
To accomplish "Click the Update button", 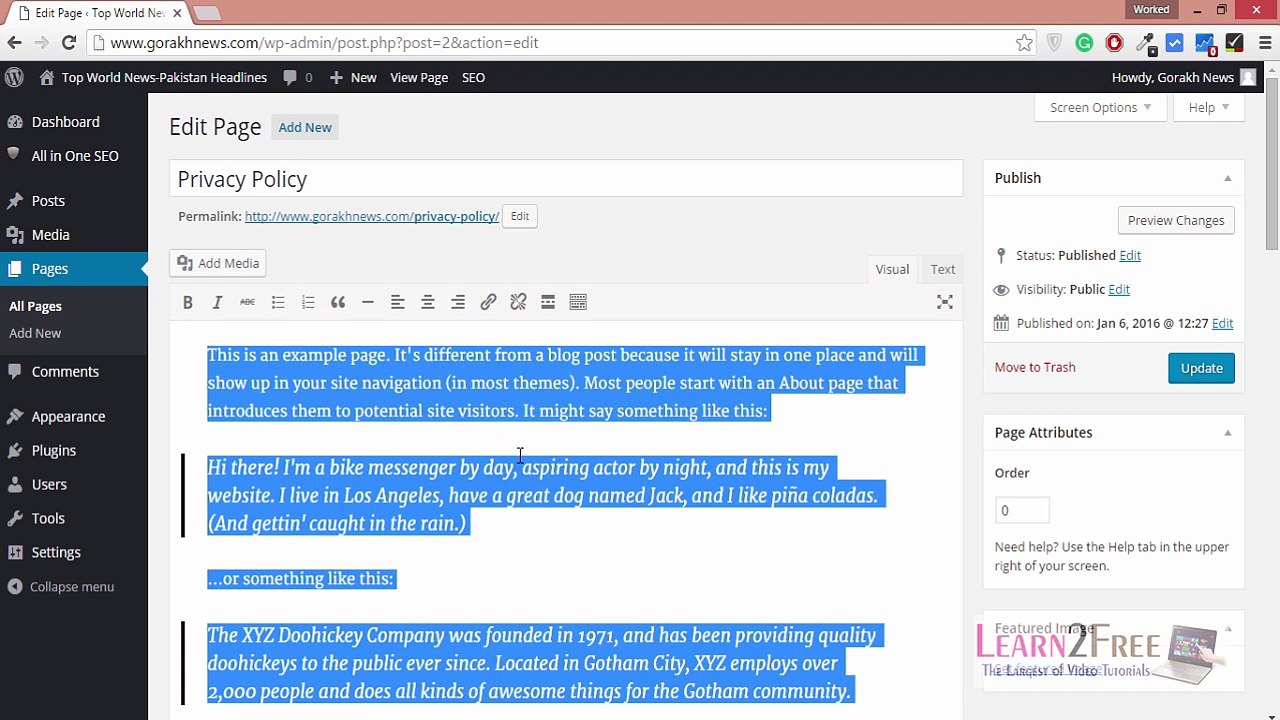I will coord(1201,368).
